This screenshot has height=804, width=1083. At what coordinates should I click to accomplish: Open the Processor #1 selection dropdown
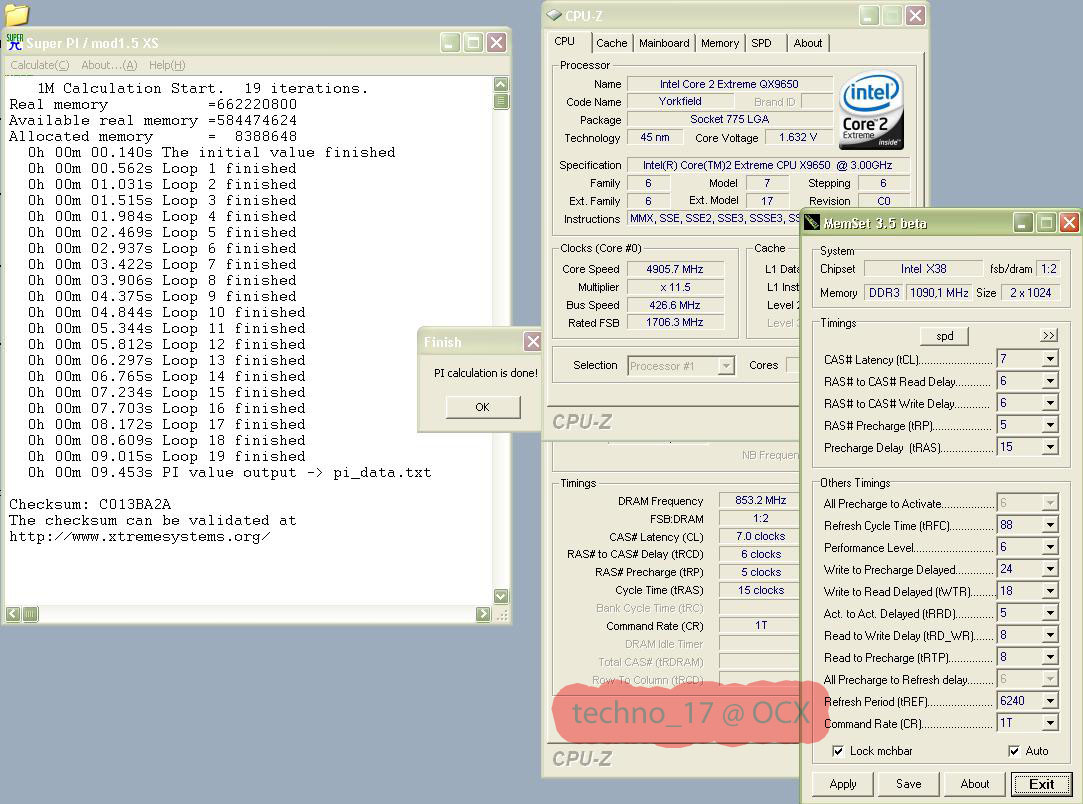(x=725, y=365)
